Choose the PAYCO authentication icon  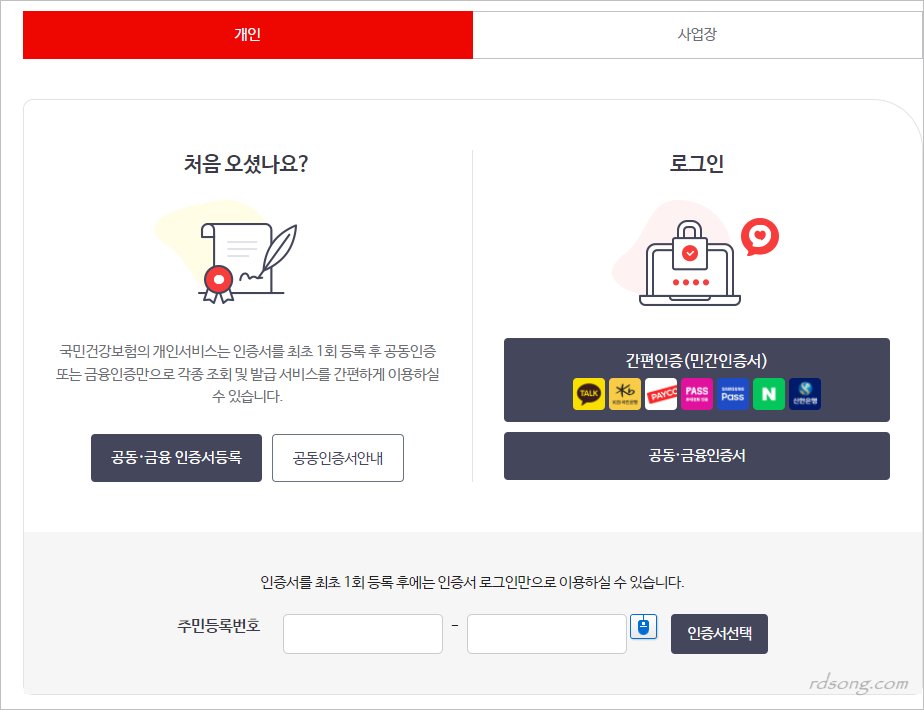(x=661, y=394)
